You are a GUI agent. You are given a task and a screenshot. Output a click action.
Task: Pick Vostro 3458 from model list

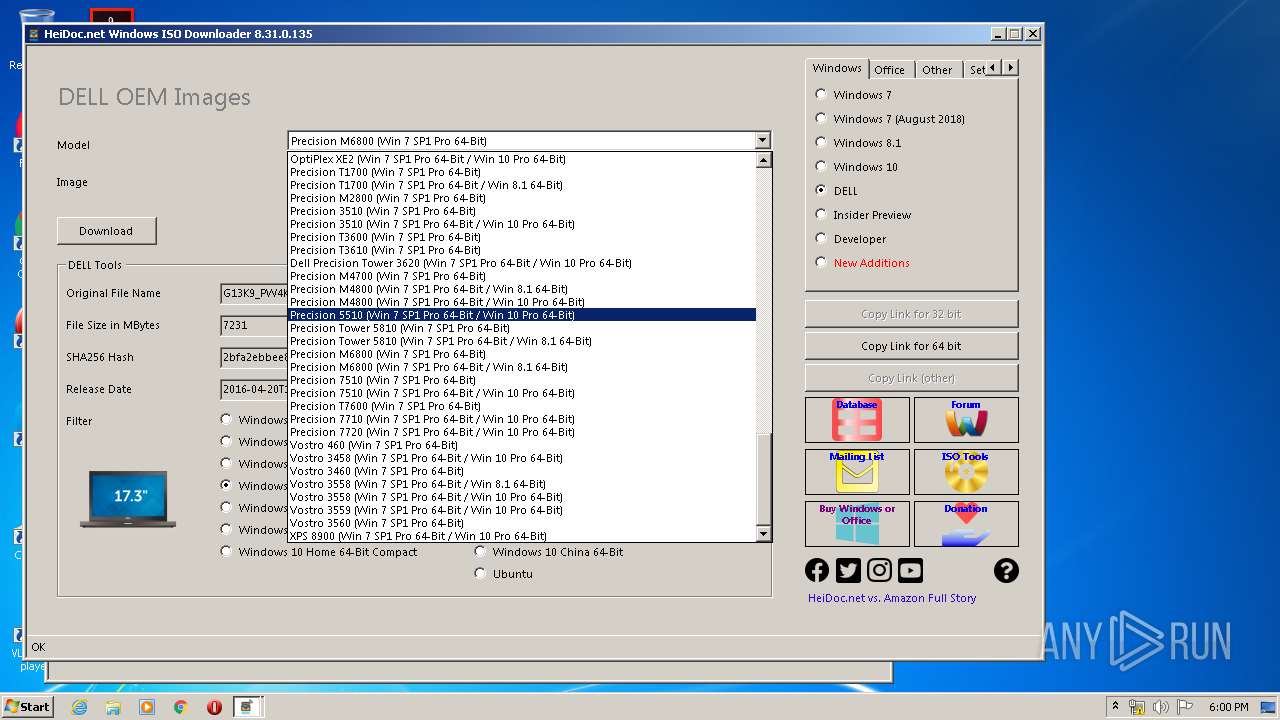pos(522,458)
